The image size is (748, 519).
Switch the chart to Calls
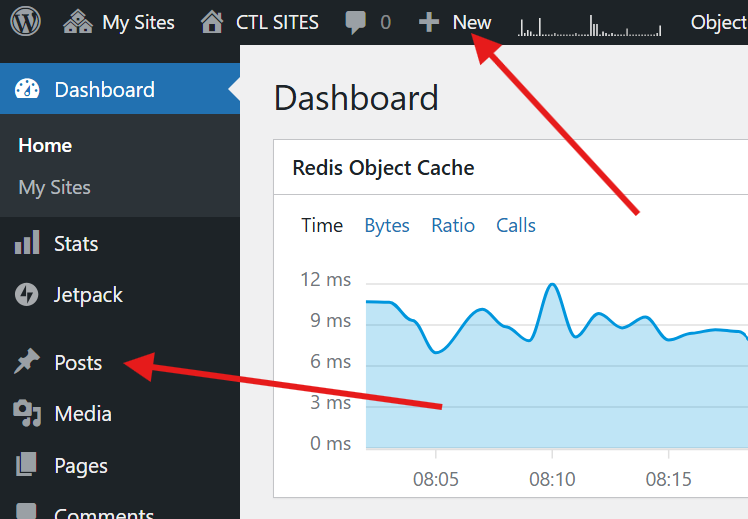point(516,225)
